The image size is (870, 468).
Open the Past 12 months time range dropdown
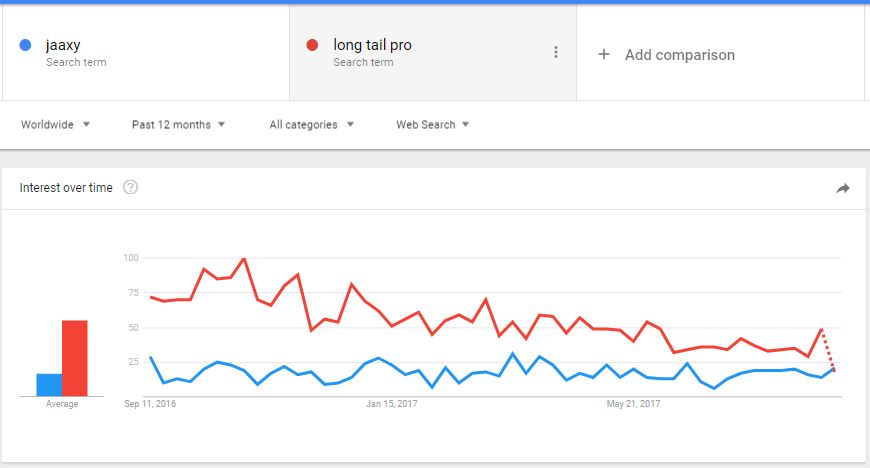178,124
